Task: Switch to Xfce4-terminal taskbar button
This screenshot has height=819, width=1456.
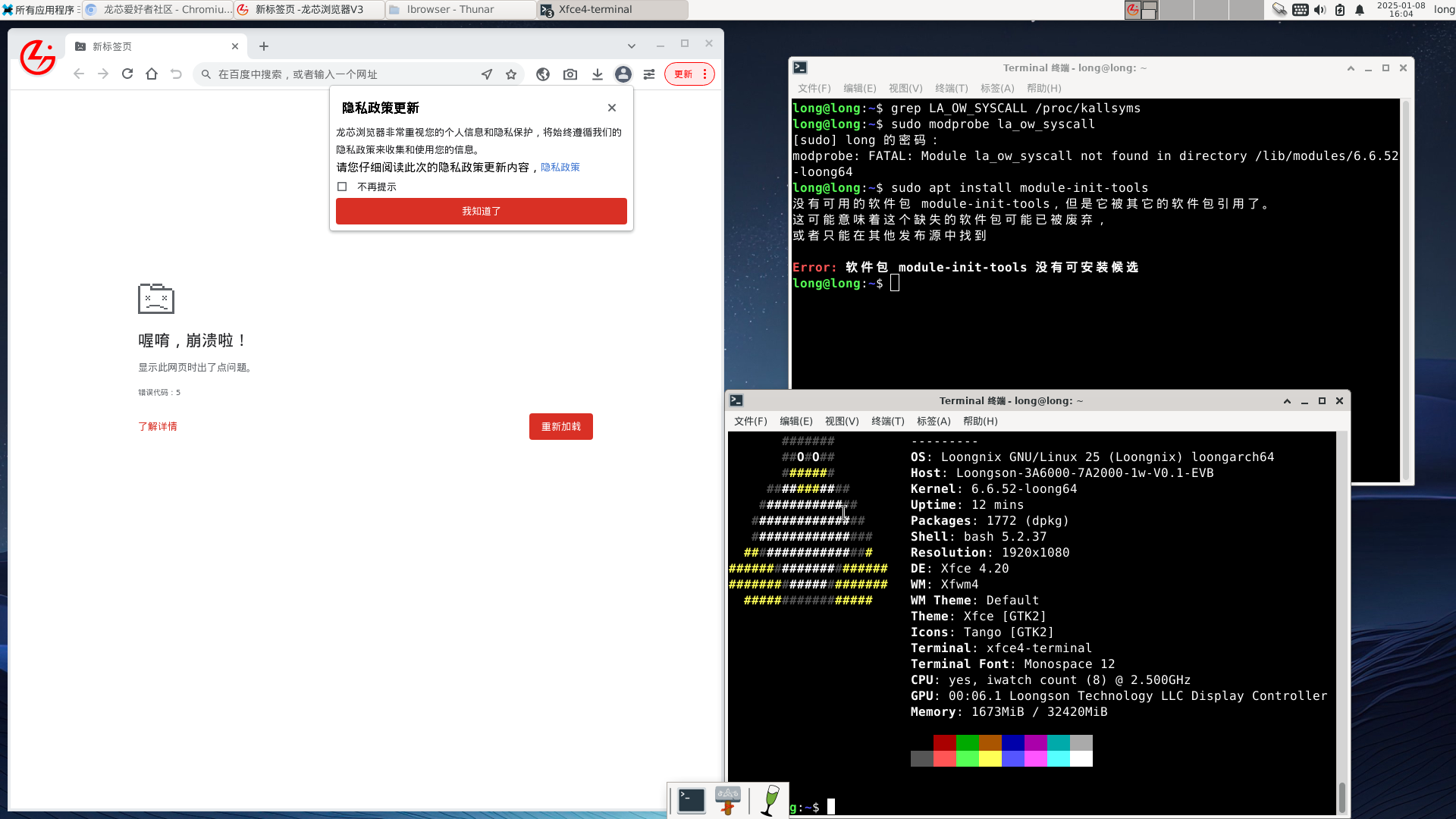Action: coord(613,10)
